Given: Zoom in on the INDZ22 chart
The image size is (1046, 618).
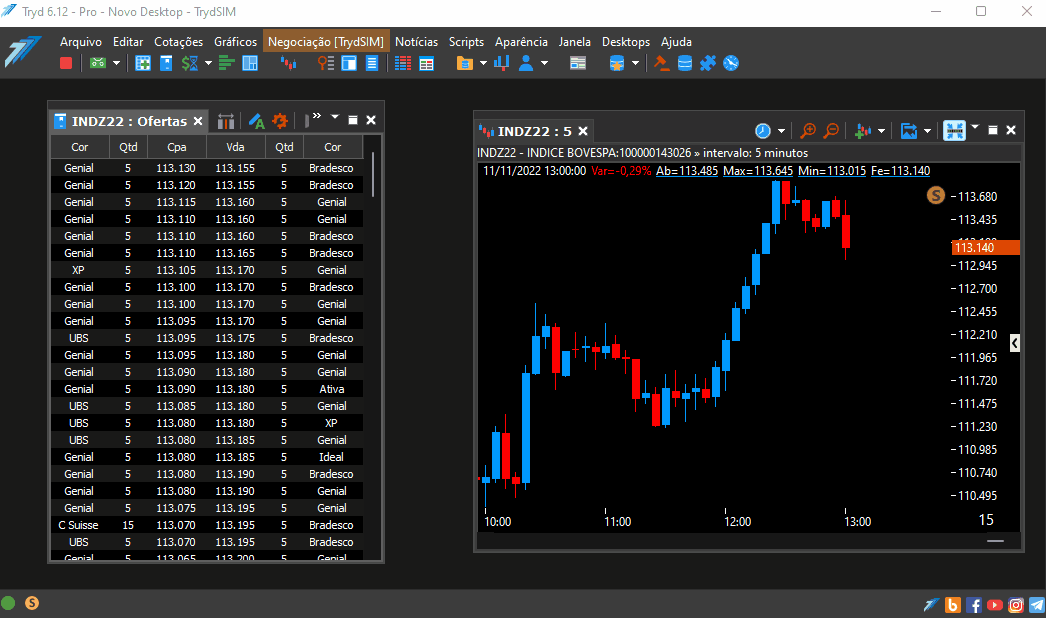Looking at the screenshot, I should coord(808,131).
